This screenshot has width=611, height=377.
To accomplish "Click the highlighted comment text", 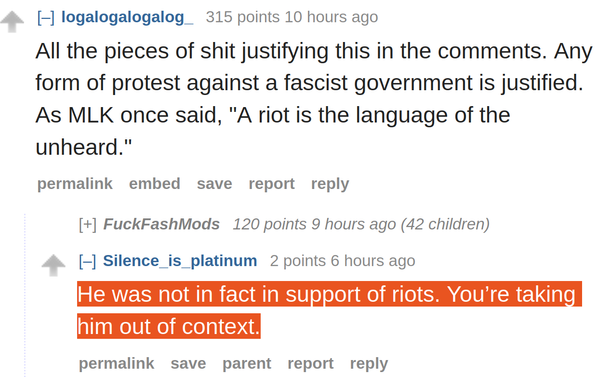I will [x=329, y=310].
